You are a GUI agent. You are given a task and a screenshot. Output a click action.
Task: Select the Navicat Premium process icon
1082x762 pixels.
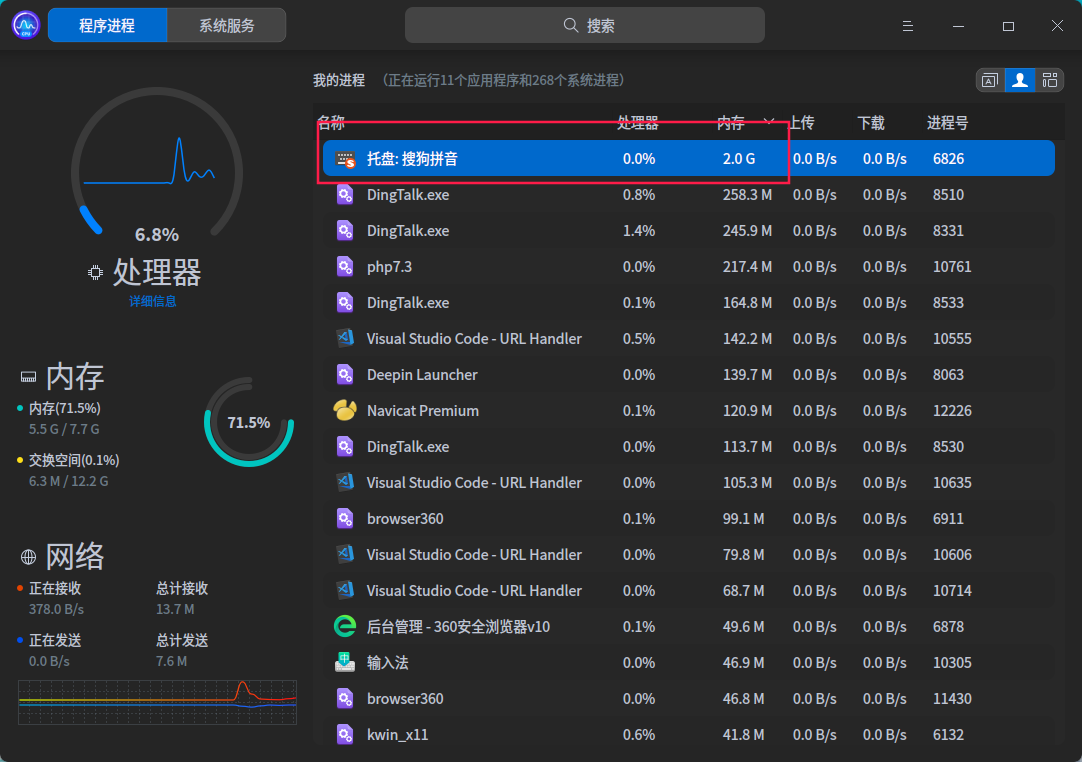point(345,411)
